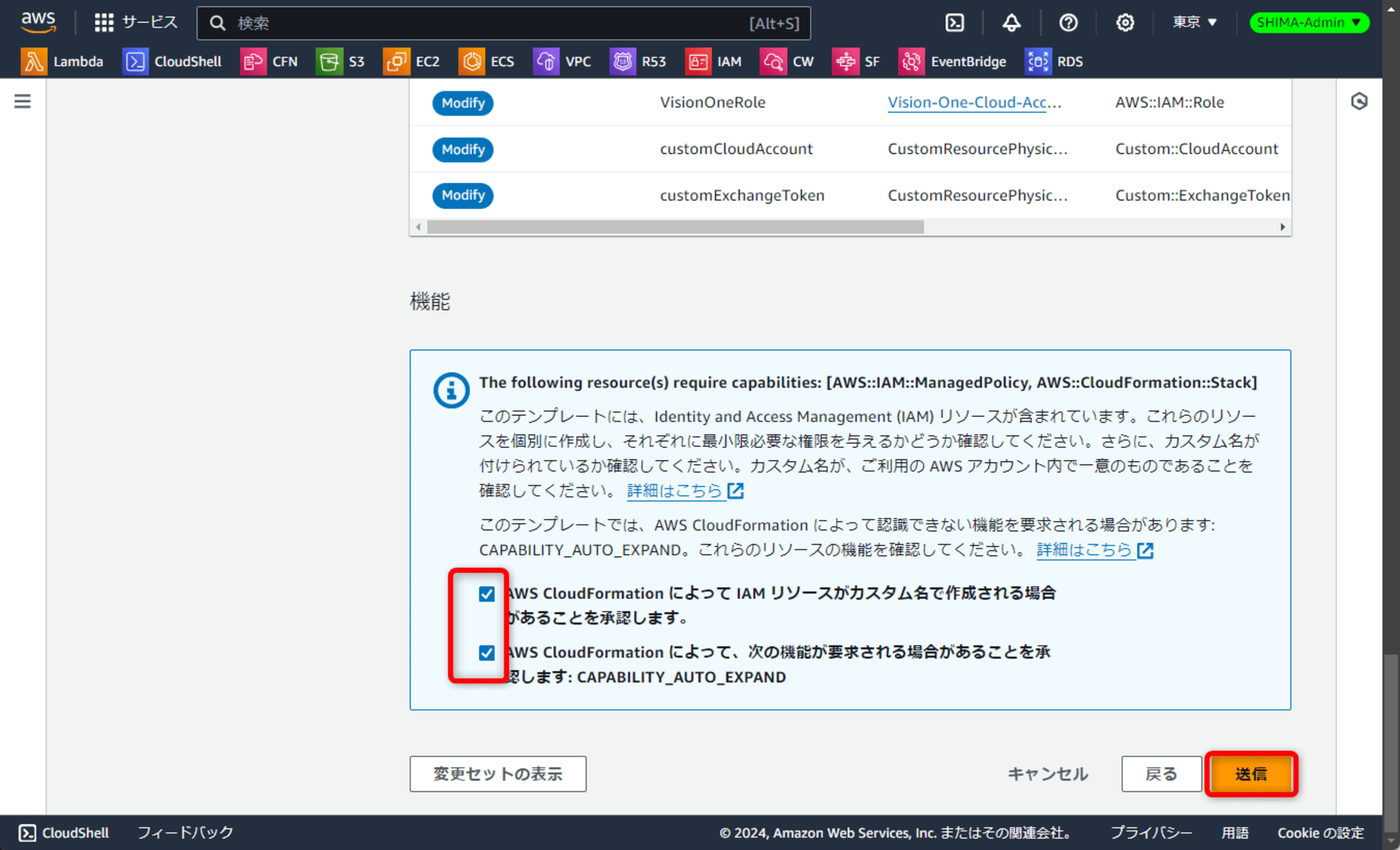The image size is (1400, 850).
Task: Open the CW CloudWatch icon
Action: pos(773,62)
